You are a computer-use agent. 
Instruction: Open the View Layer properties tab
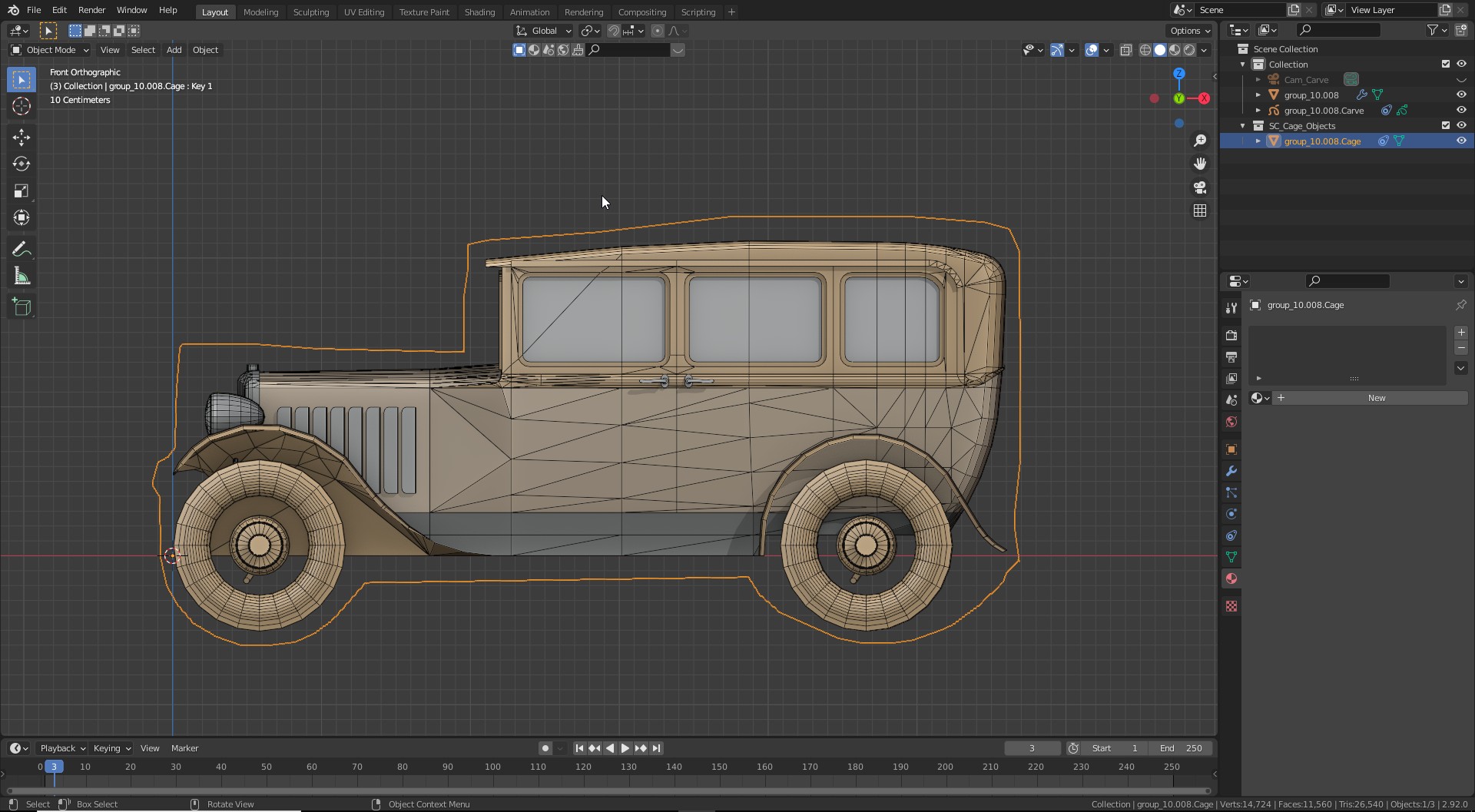(1231, 379)
